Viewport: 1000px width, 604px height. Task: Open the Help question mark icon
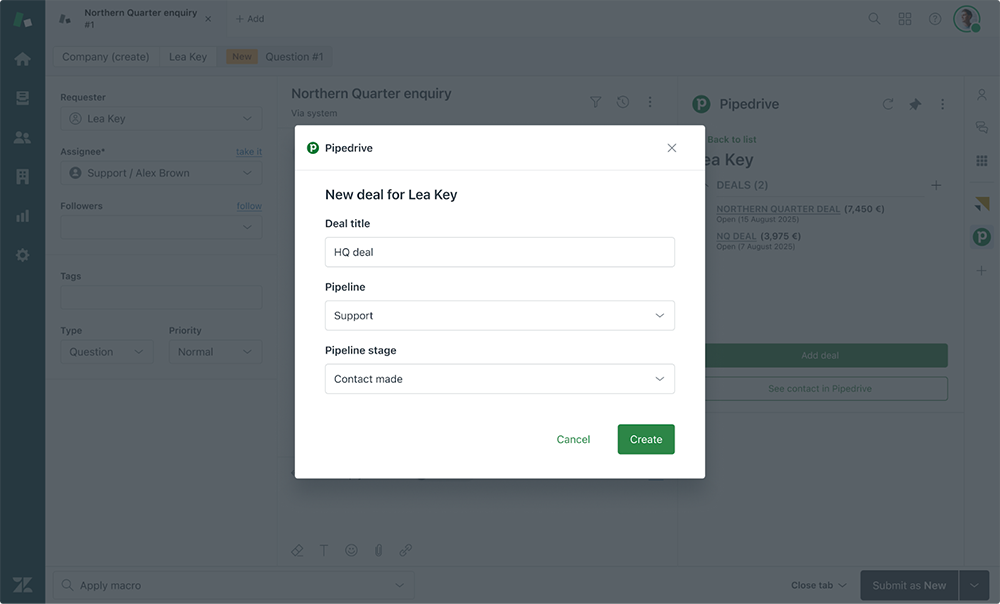[935, 19]
